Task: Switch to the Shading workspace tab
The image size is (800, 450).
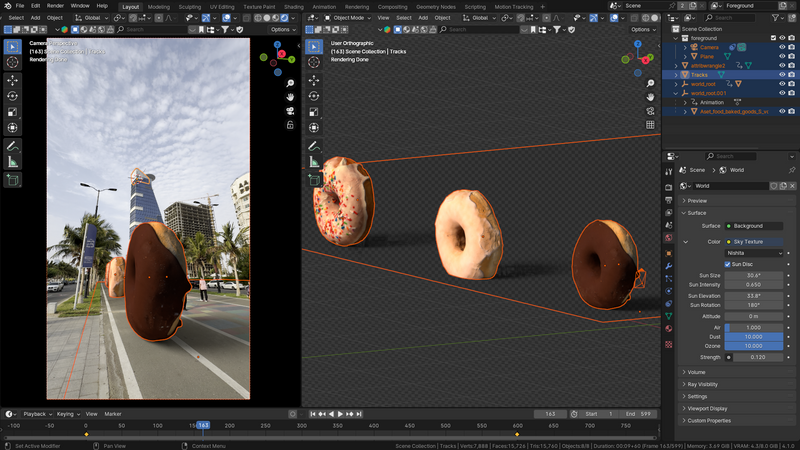Action: click(x=293, y=6)
